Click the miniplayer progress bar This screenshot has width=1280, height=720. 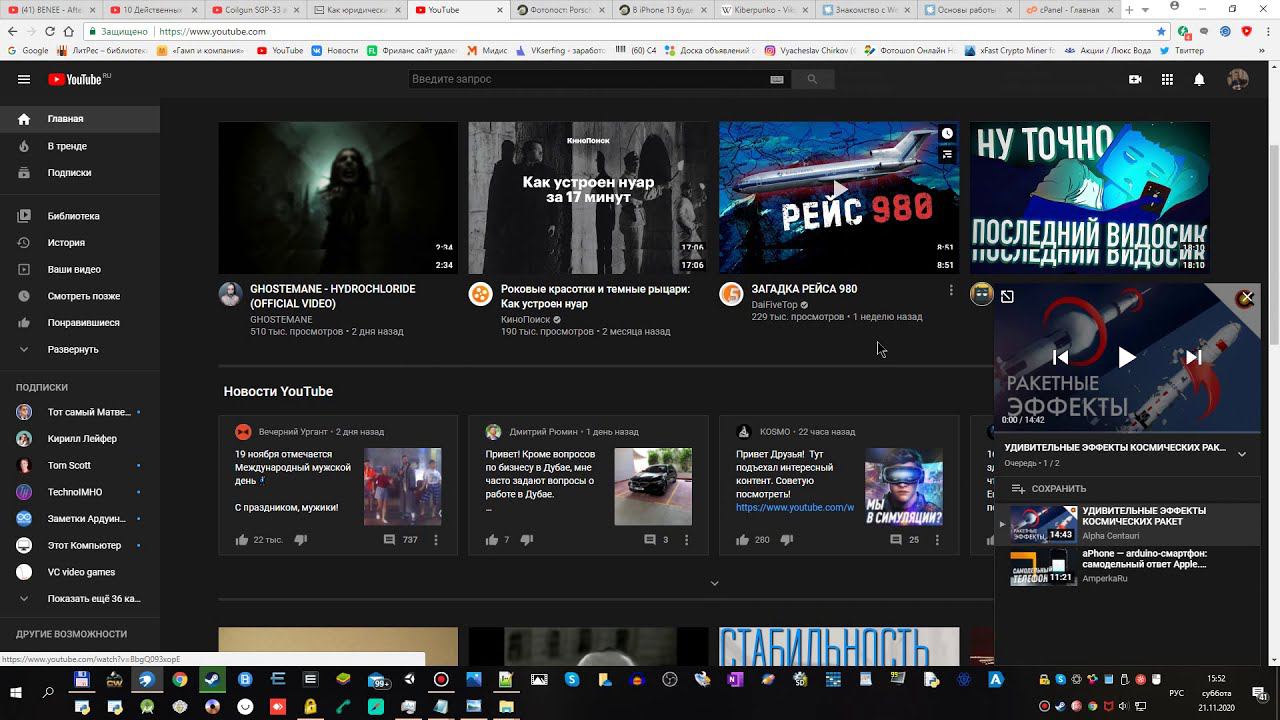click(x=1127, y=432)
